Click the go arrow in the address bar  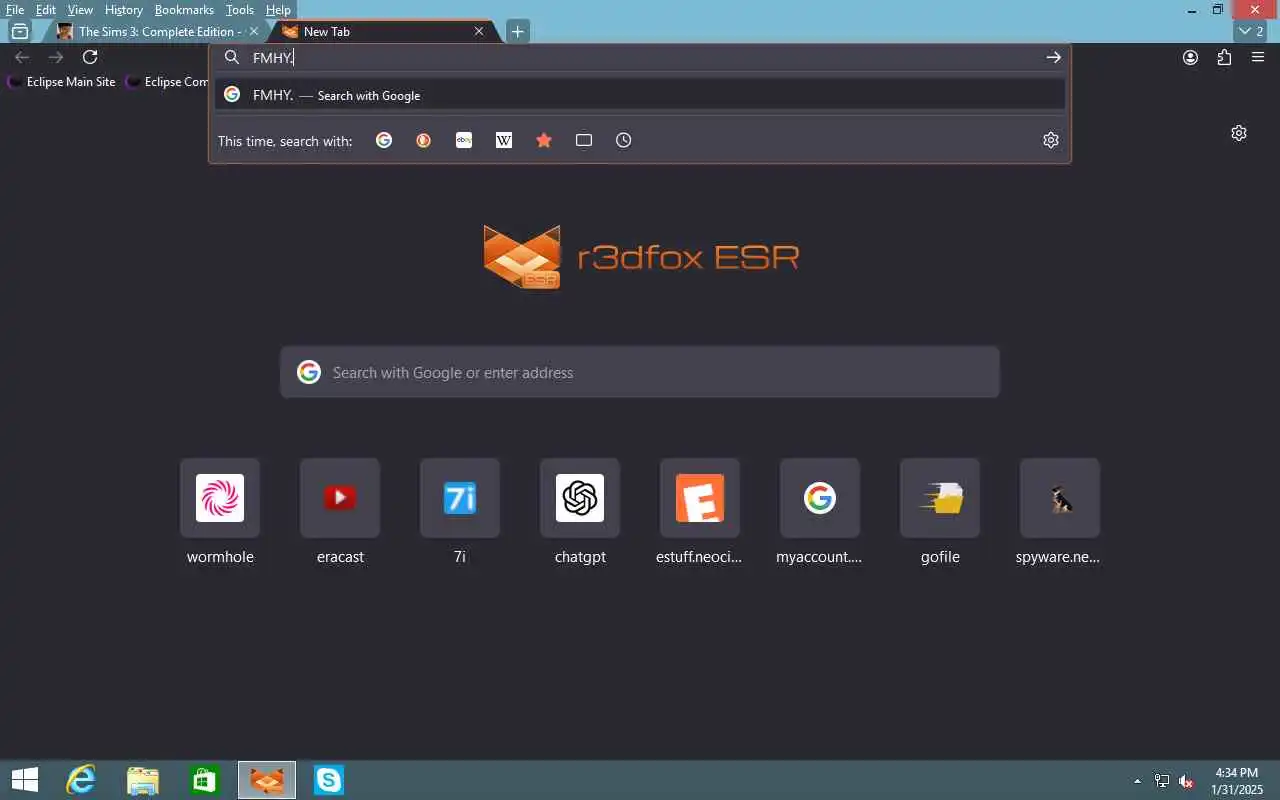click(1053, 57)
